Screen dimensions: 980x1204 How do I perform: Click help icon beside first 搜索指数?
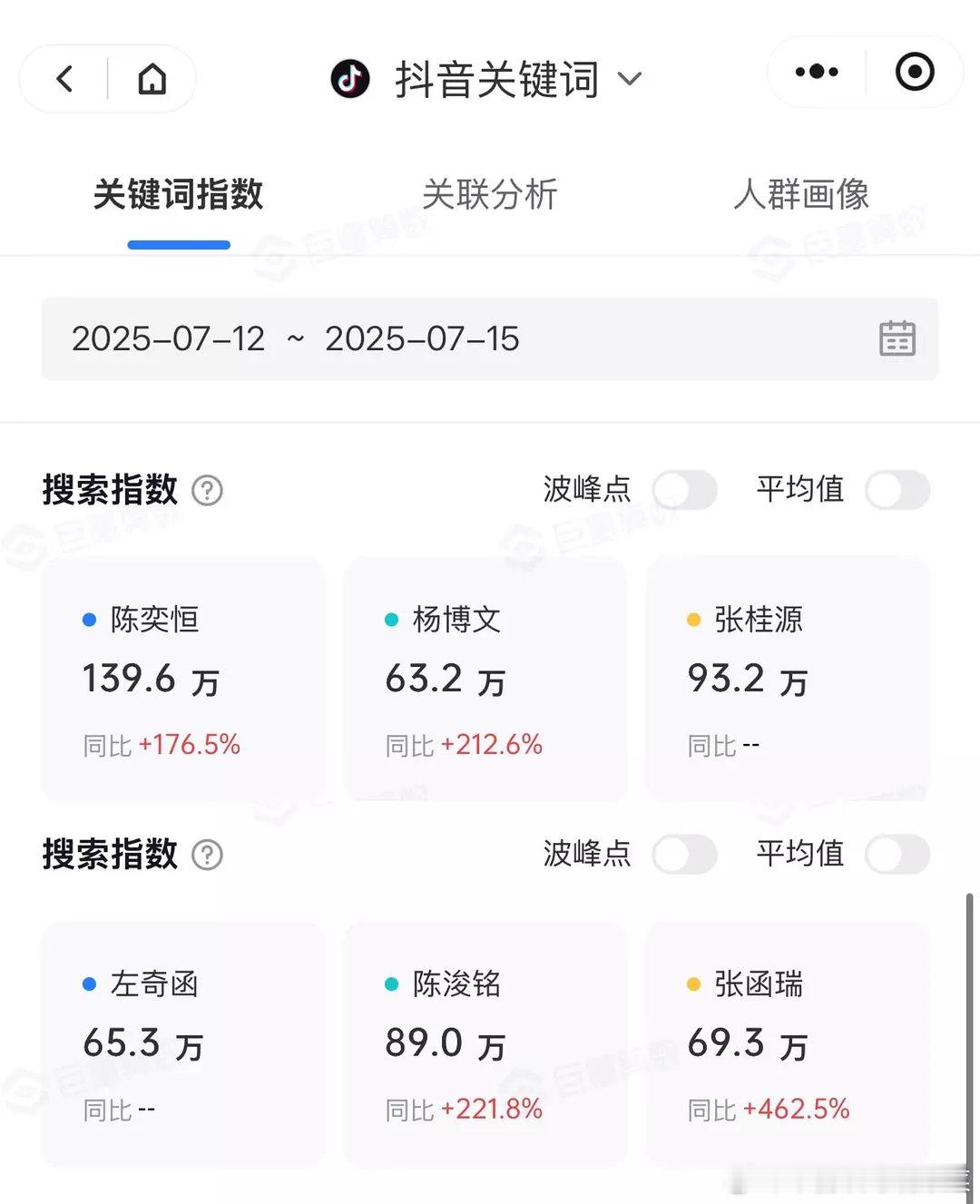pos(208,491)
